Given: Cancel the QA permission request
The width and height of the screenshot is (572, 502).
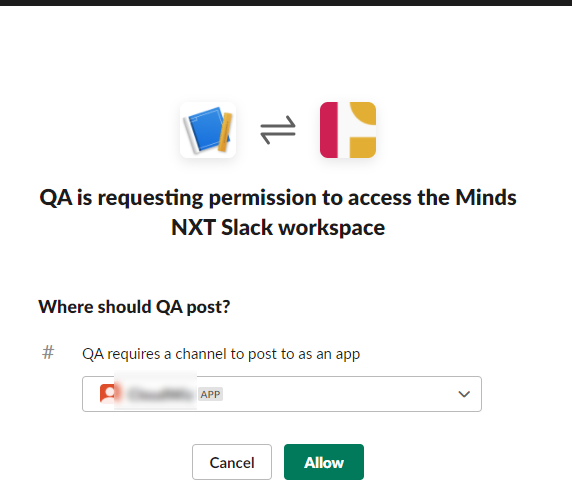Looking at the screenshot, I should coord(232,462).
